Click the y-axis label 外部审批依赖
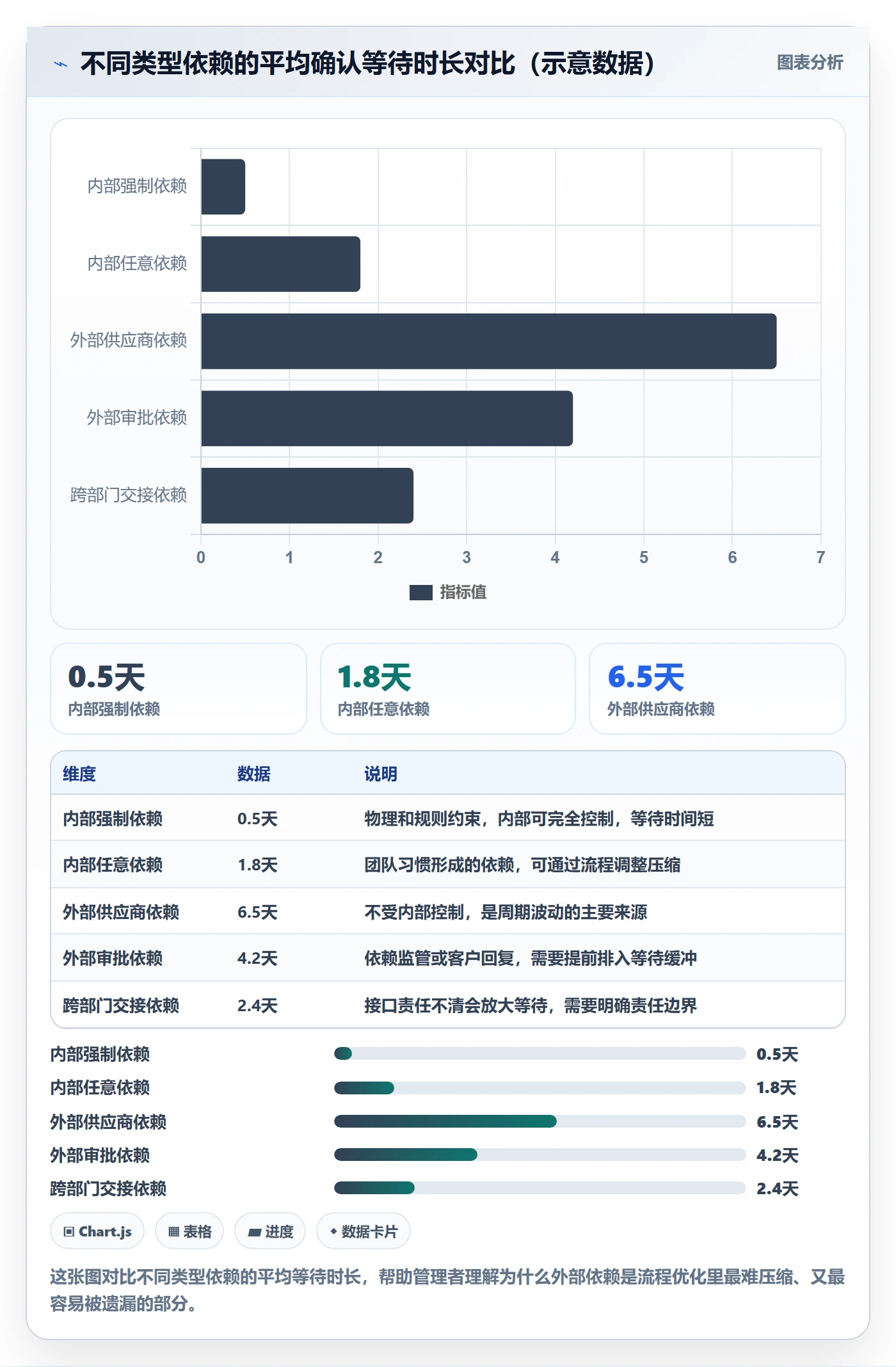The height and width of the screenshot is (1367, 896). (137, 418)
